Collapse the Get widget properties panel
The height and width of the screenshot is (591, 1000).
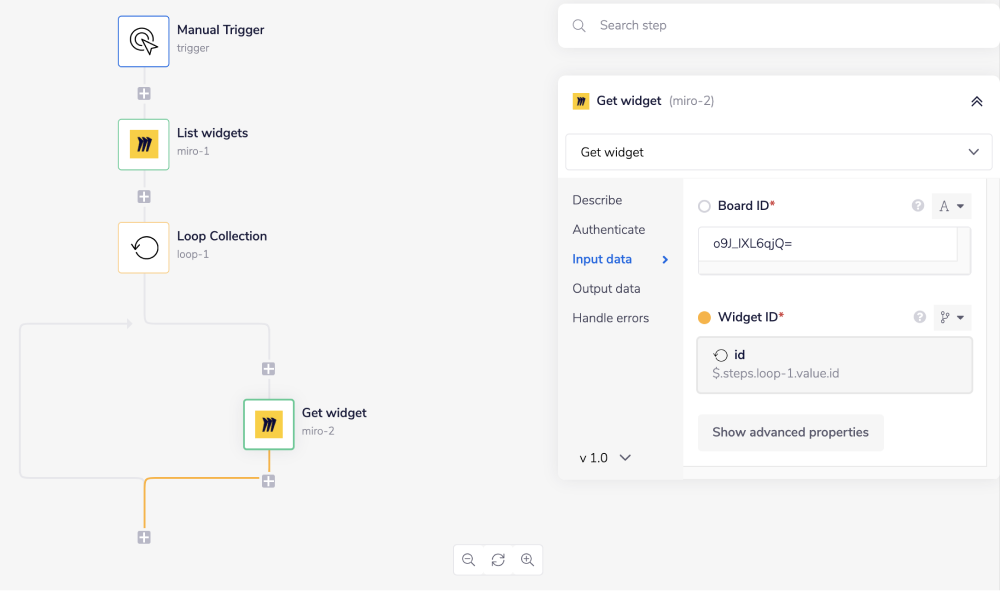pos(977,101)
